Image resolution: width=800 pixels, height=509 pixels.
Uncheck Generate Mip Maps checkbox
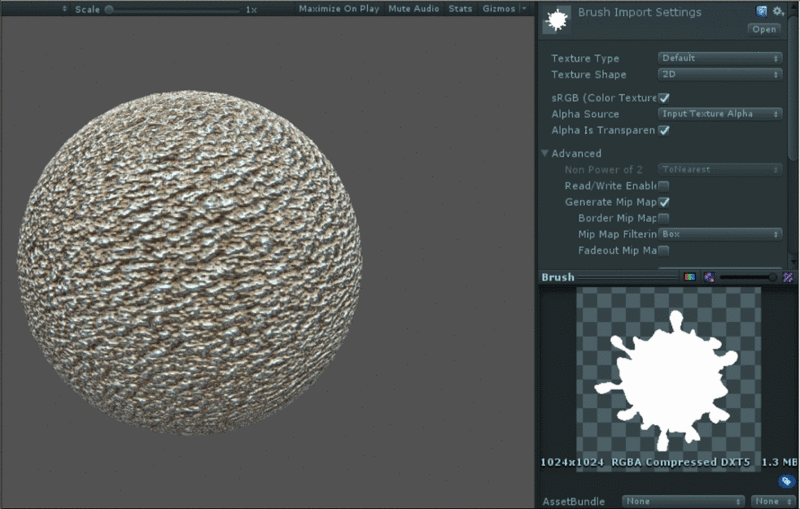663,202
